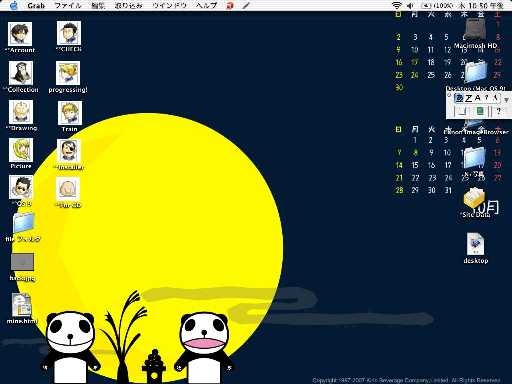Select the Train desktop icon
The width and height of the screenshot is (512, 384).
point(70,113)
